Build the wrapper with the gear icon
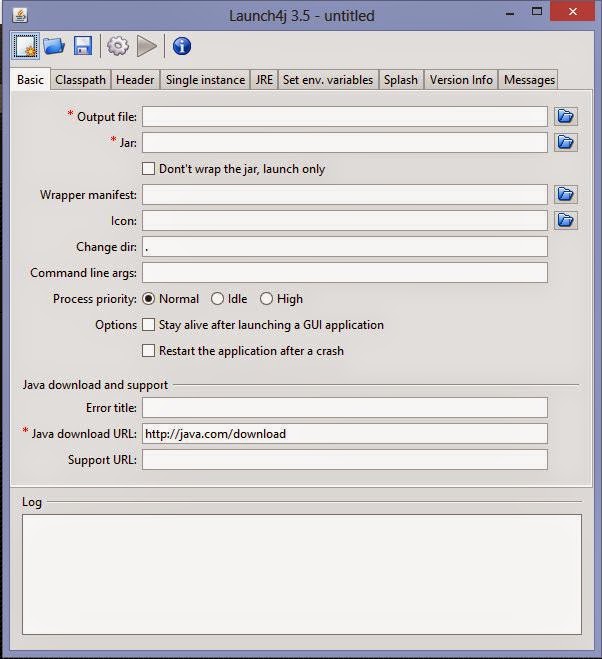This screenshot has width=602, height=659. coord(117,46)
